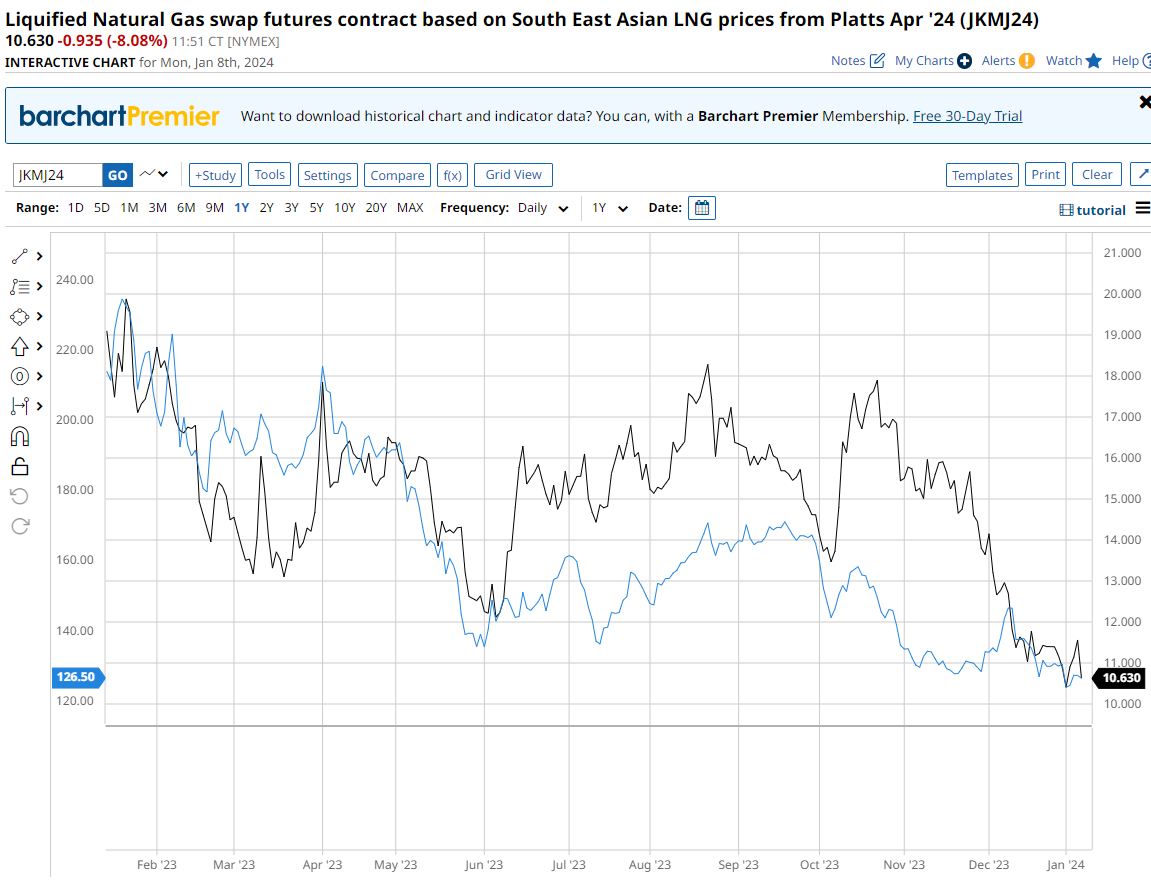This screenshot has height=884, width=1151.
Task: Dismiss the Barchart Premier banner
Action: tap(1144, 102)
